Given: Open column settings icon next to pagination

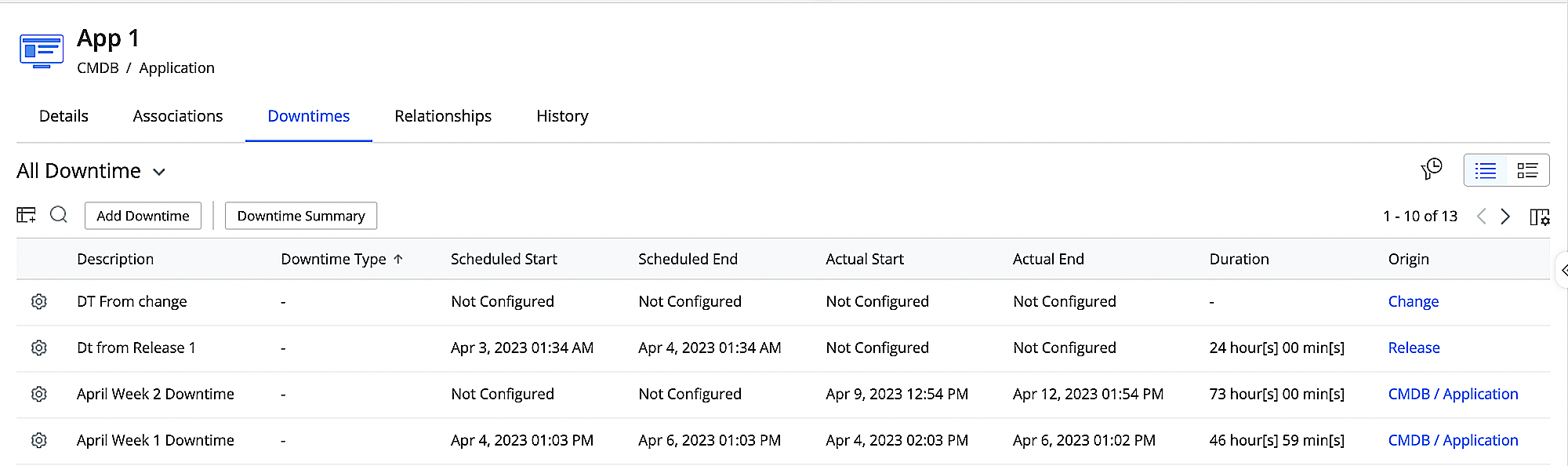Looking at the screenshot, I should click(1541, 217).
